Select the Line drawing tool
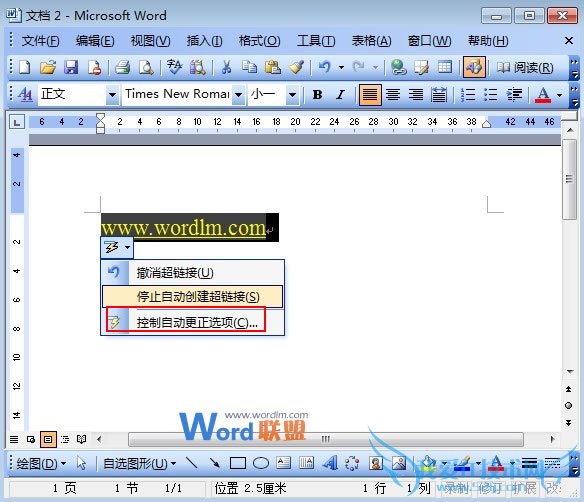 pos(191,463)
